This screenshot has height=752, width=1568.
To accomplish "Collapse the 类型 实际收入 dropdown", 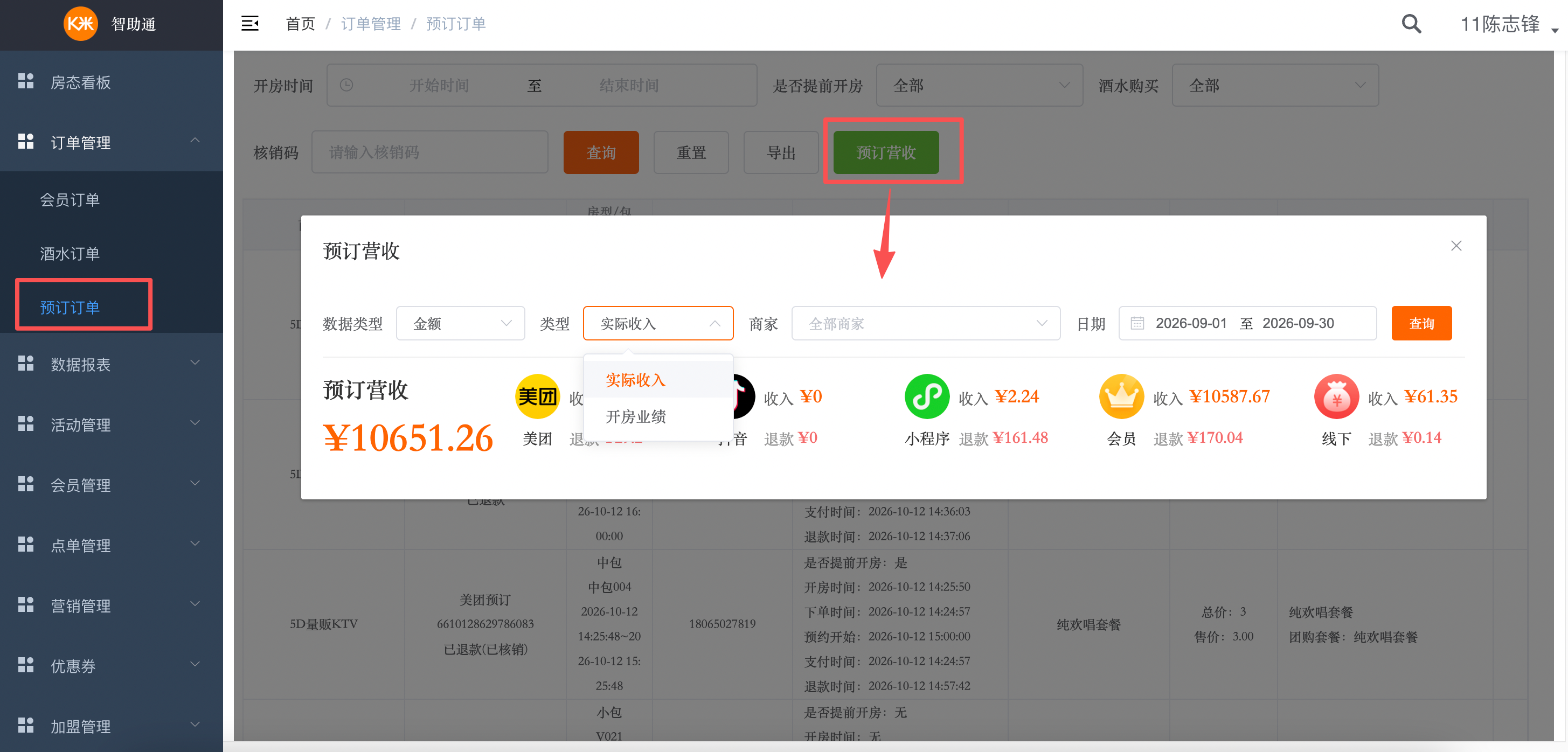I will pyautogui.click(x=658, y=323).
